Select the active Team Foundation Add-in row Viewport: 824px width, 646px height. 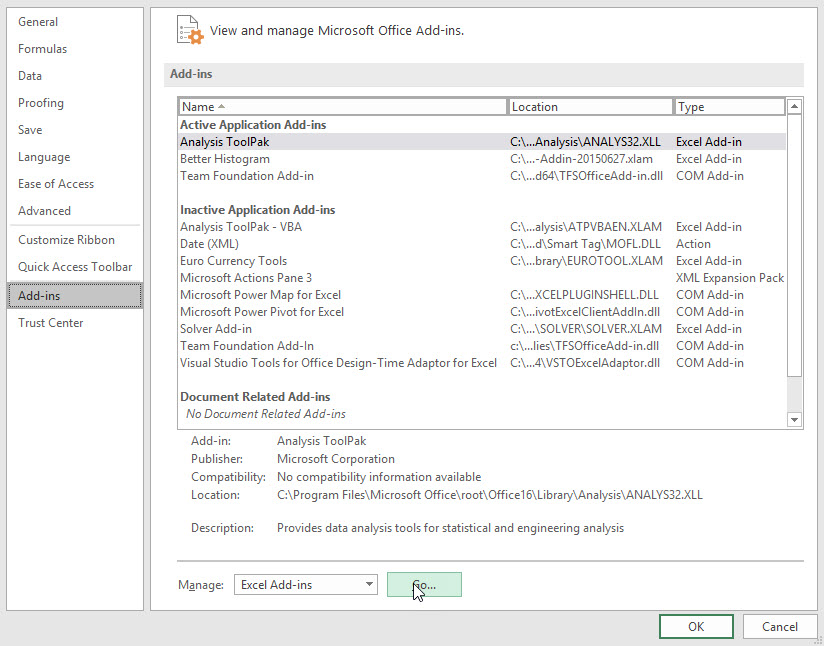pos(482,176)
